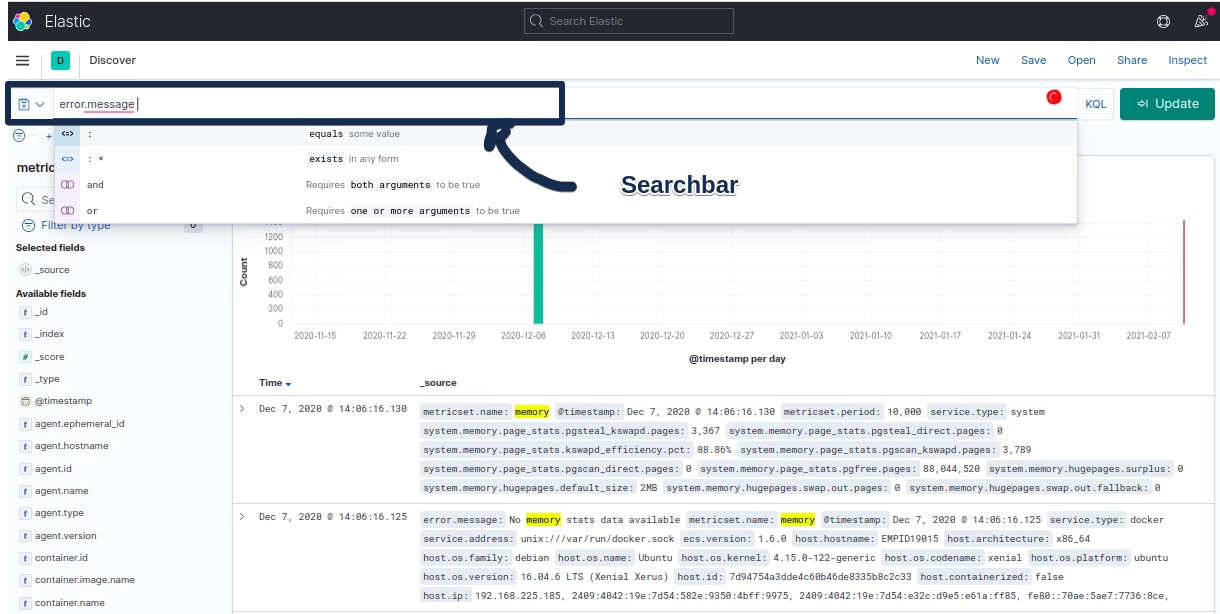Select "and" from the autocomplete suggestions
Image resolution: width=1220 pixels, height=614 pixels.
click(95, 184)
